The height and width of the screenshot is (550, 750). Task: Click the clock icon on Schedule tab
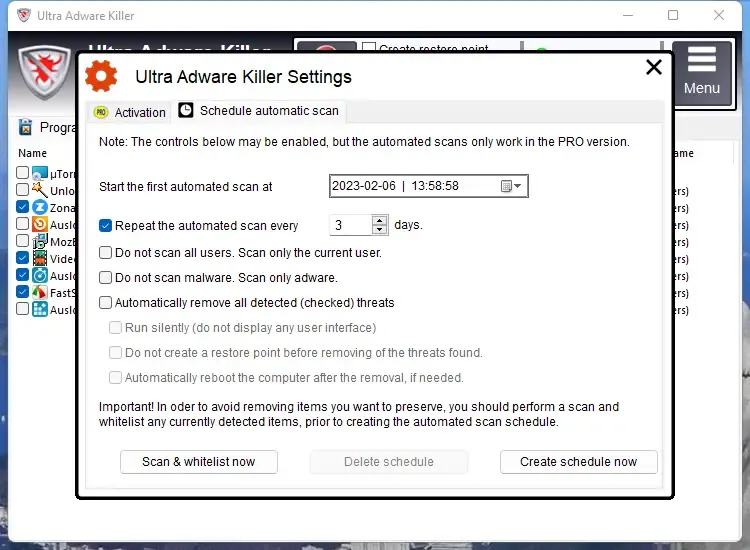pos(186,110)
